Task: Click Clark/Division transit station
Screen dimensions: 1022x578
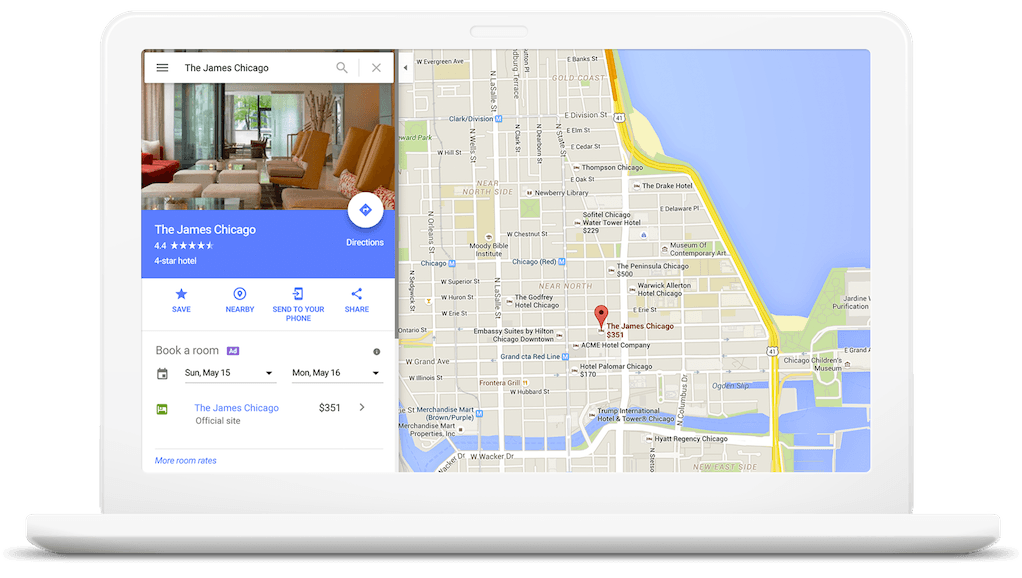Action: point(475,119)
